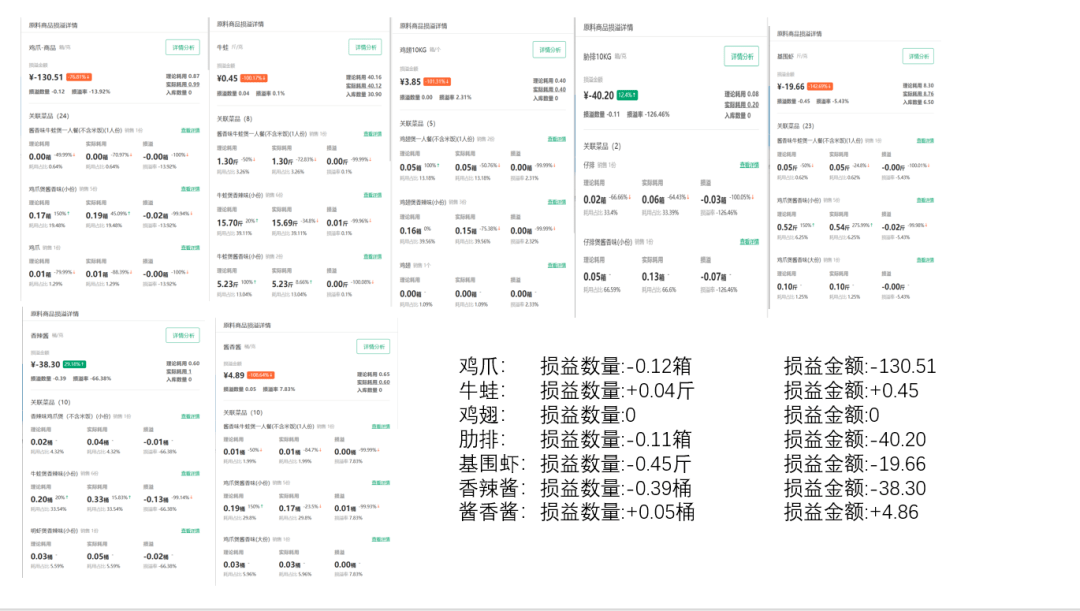The width and height of the screenshot is (1080, 611).
Task: Click orange percentage badge beside ¥4.89
Action: point(261,375)
